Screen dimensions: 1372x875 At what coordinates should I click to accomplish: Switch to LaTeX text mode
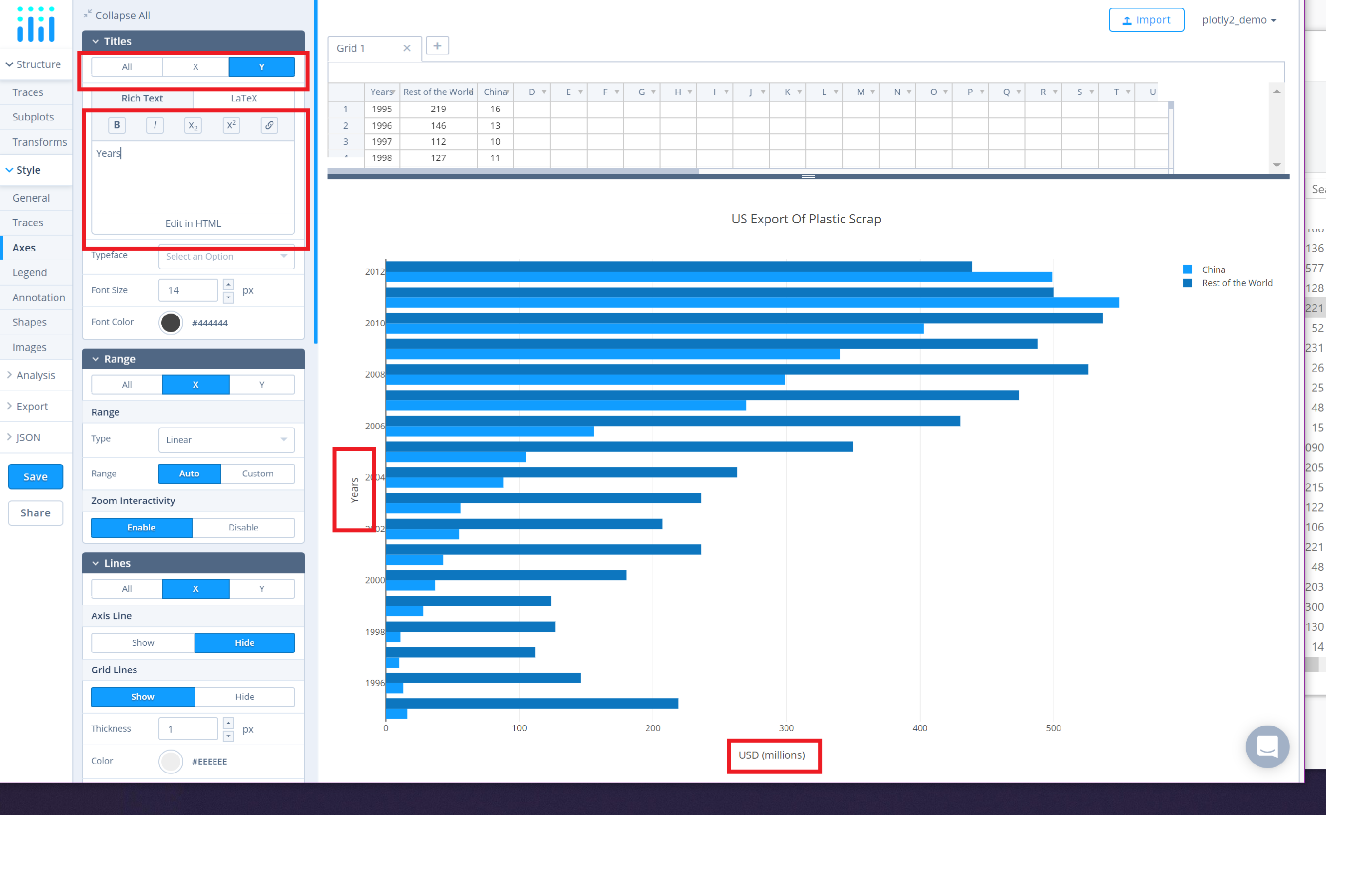pos(244,97)
